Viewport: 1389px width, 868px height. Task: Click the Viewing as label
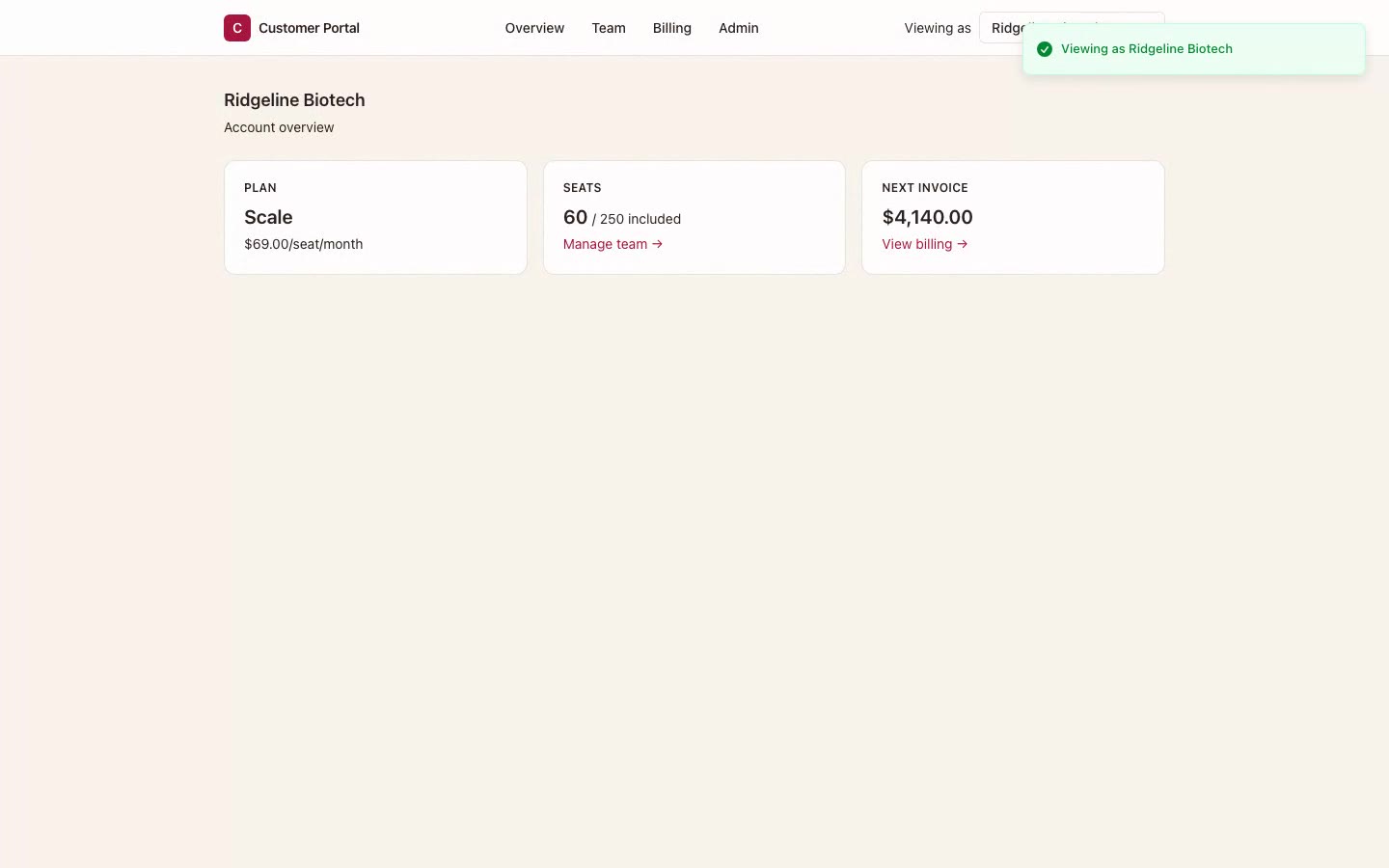click(938, 28)
